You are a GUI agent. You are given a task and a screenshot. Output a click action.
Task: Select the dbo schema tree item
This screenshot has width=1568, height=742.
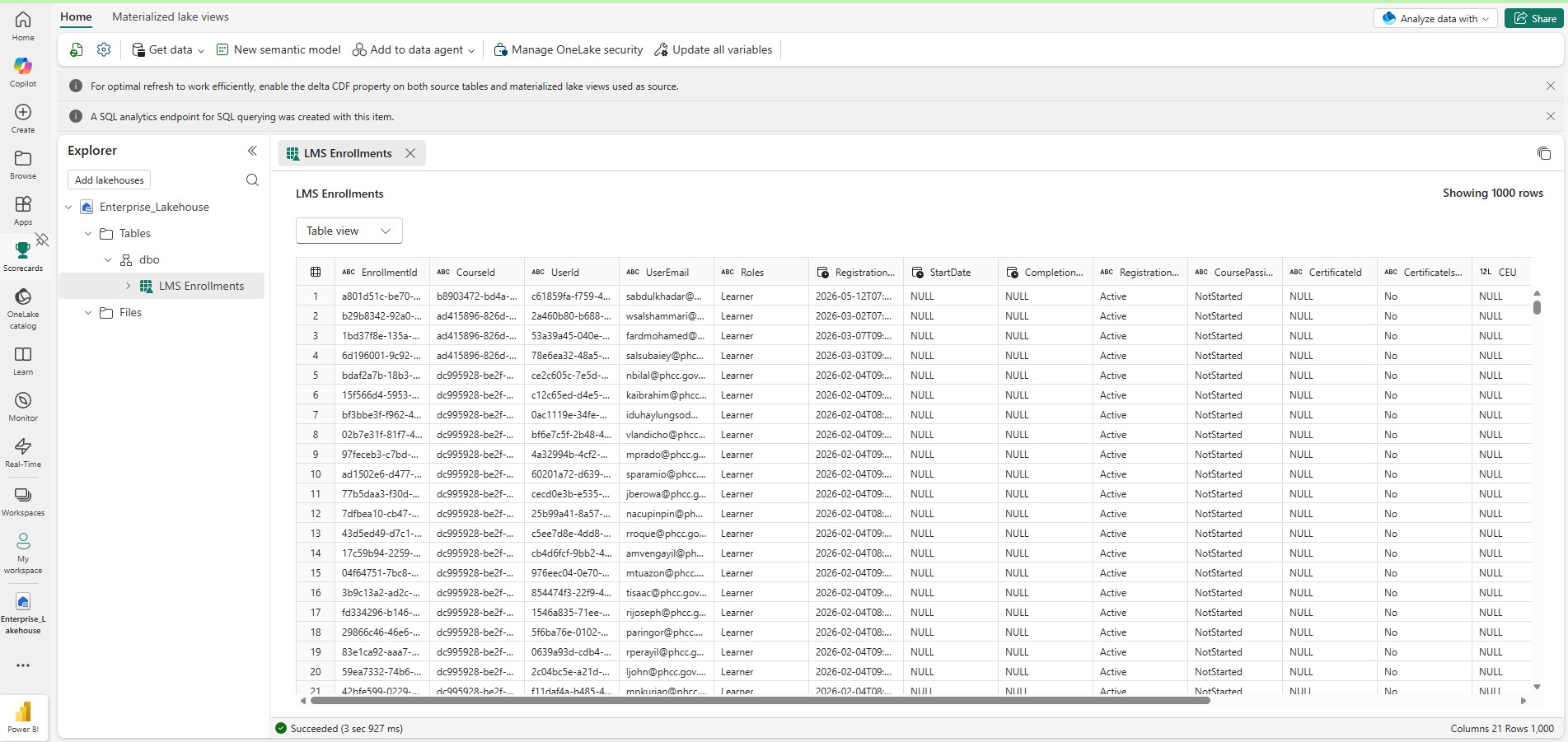[149, 260]
